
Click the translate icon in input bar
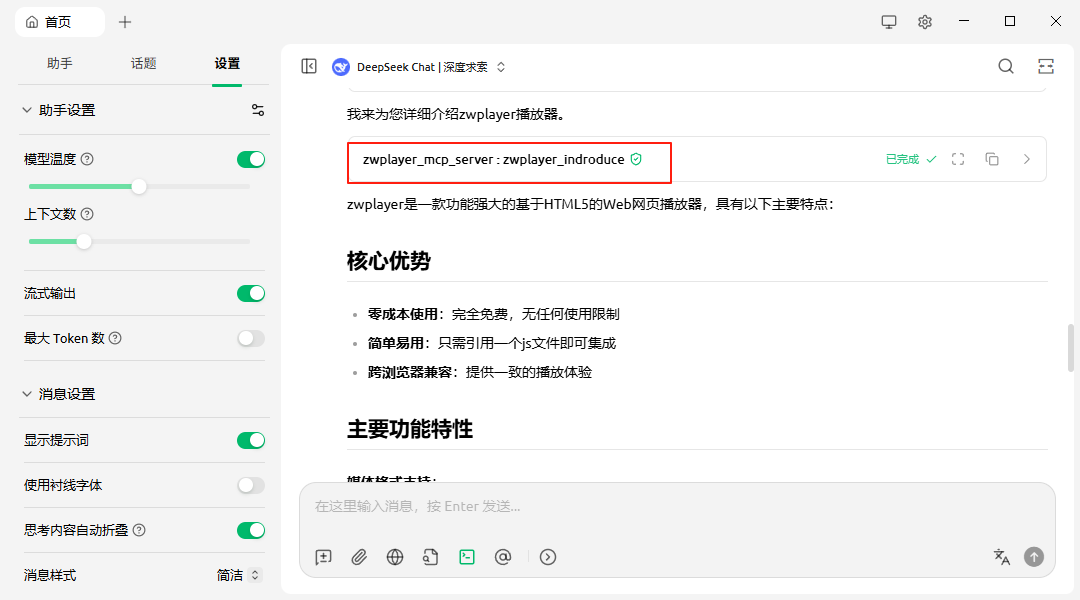click(x=1001, y=557)
